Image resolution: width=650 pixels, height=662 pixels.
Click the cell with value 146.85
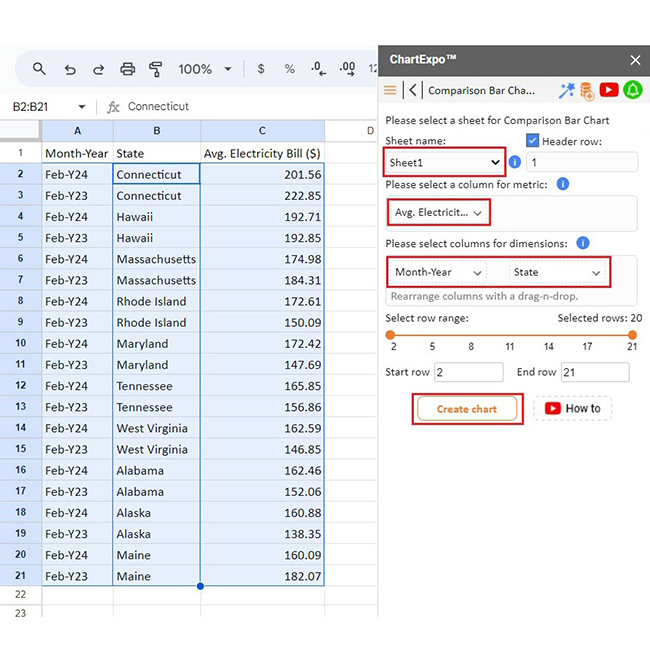pyautogui.click(x=262, y=449)
